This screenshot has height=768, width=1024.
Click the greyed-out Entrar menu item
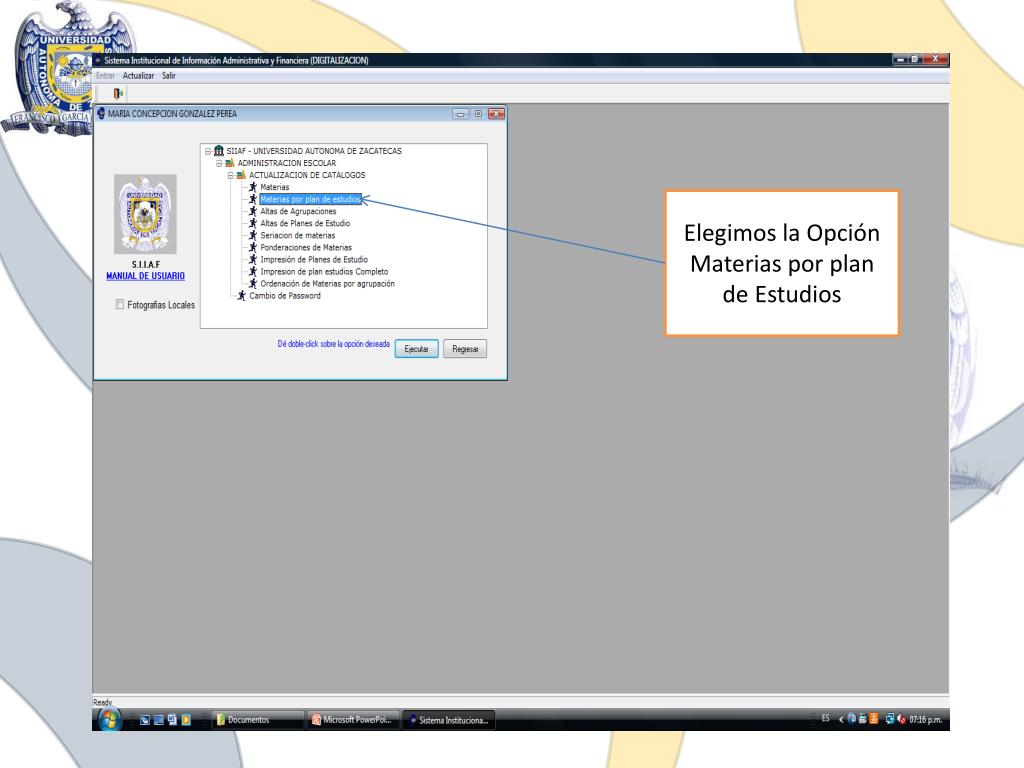(105, 76)
